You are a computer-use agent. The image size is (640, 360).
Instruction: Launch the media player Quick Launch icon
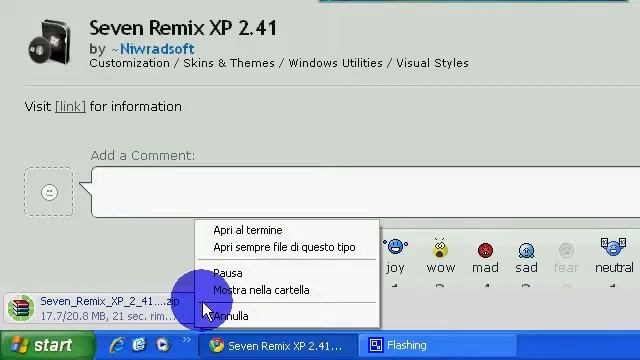pyautogui.click(x=162, y=345)
